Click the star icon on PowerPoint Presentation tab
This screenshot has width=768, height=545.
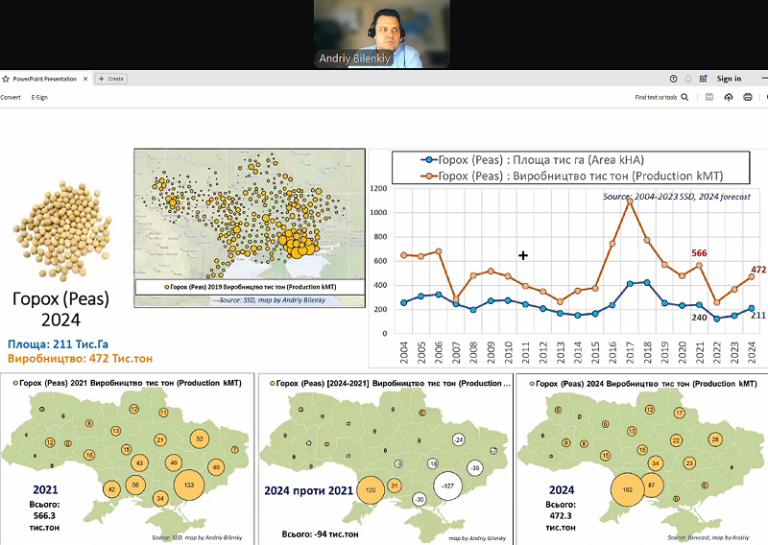click(5, 79)
